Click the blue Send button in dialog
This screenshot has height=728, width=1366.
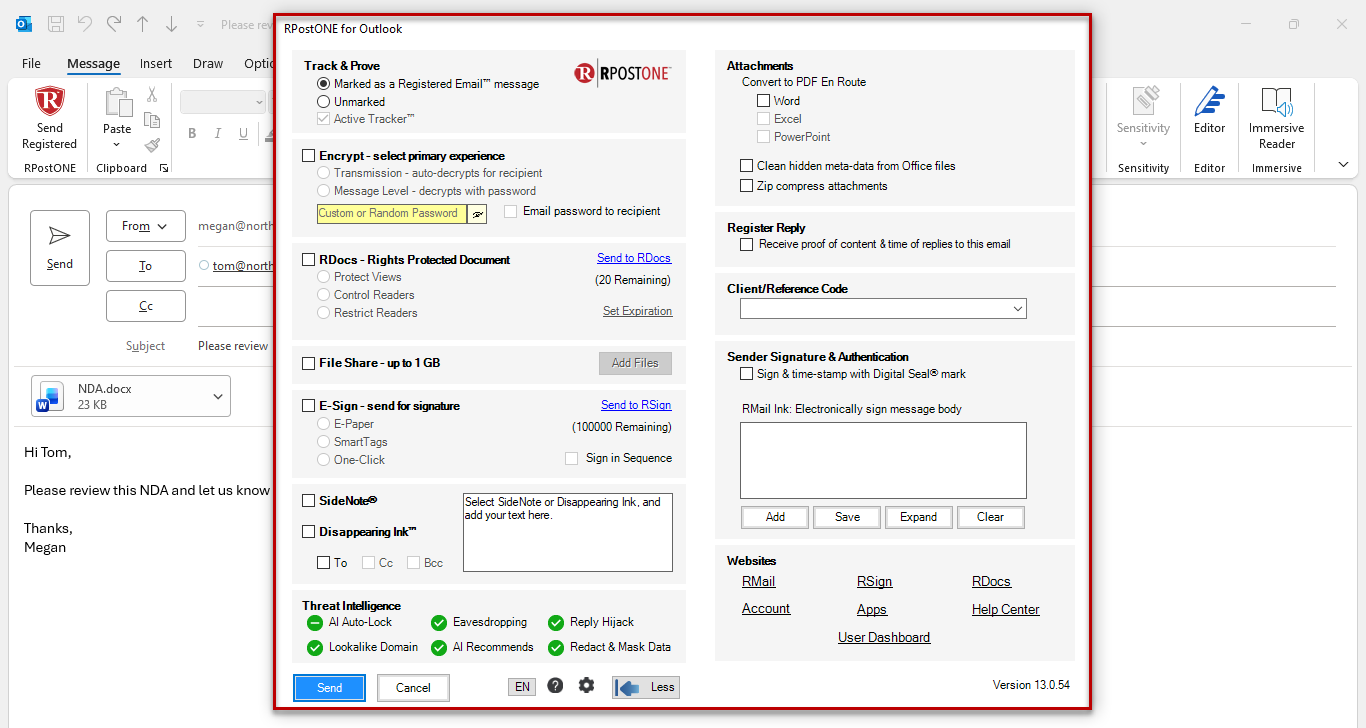(329, 688)
